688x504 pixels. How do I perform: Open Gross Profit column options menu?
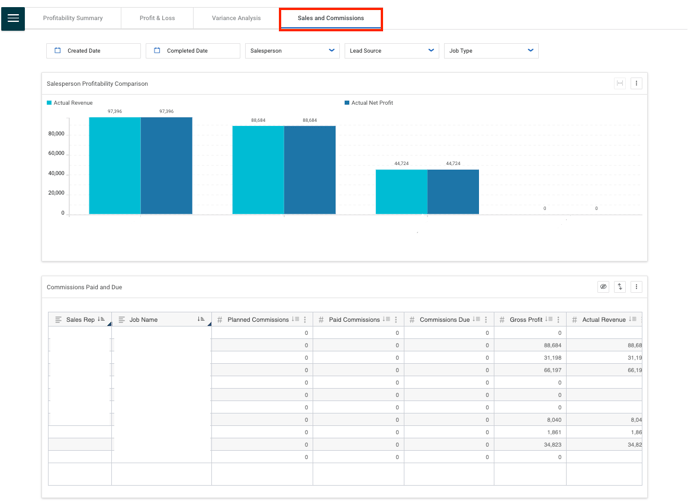click(558, 320)
